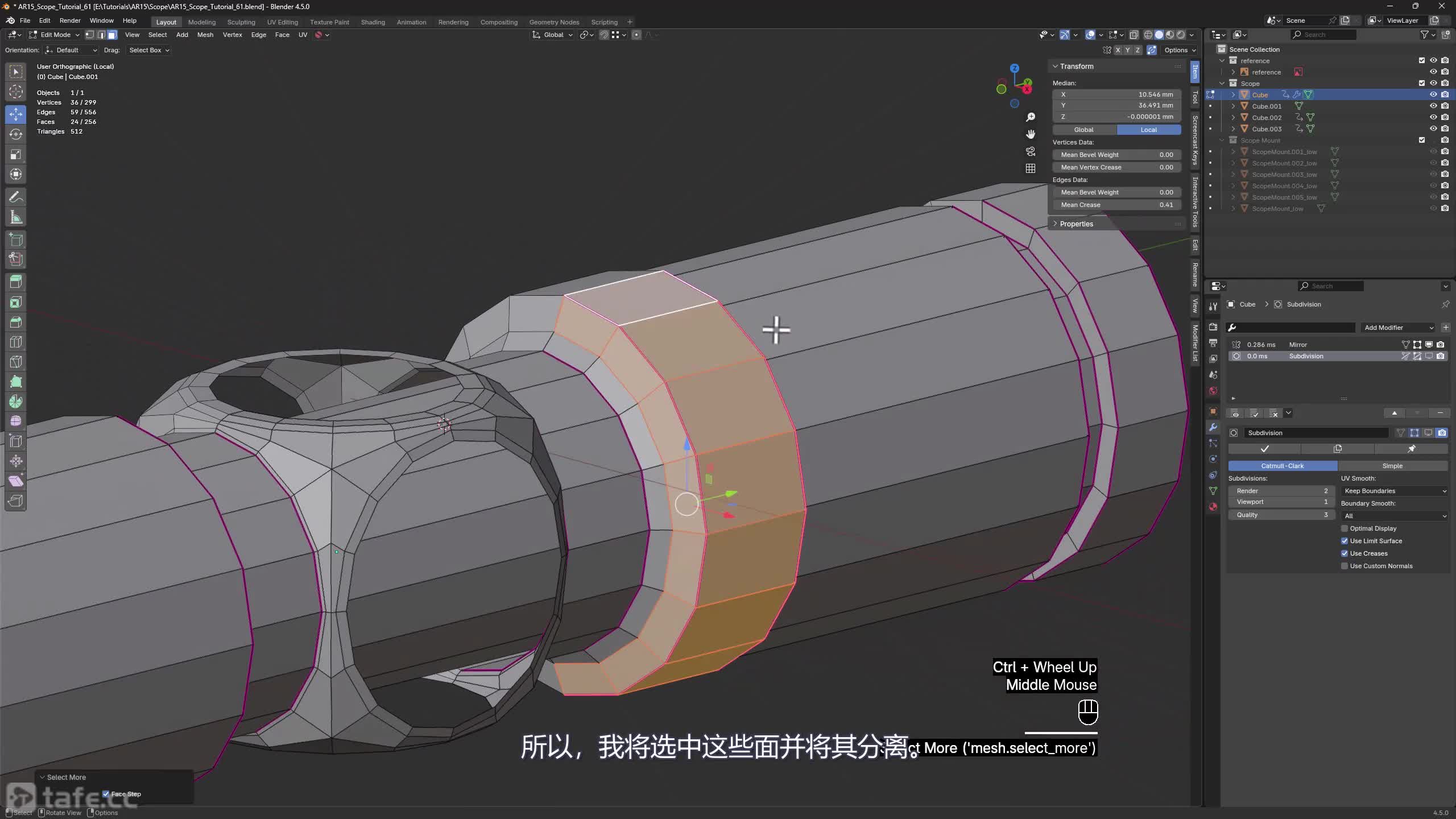The image size is (1456, 819).
Task: Activate the Annotate tool
Action: (x=16, y=197)
